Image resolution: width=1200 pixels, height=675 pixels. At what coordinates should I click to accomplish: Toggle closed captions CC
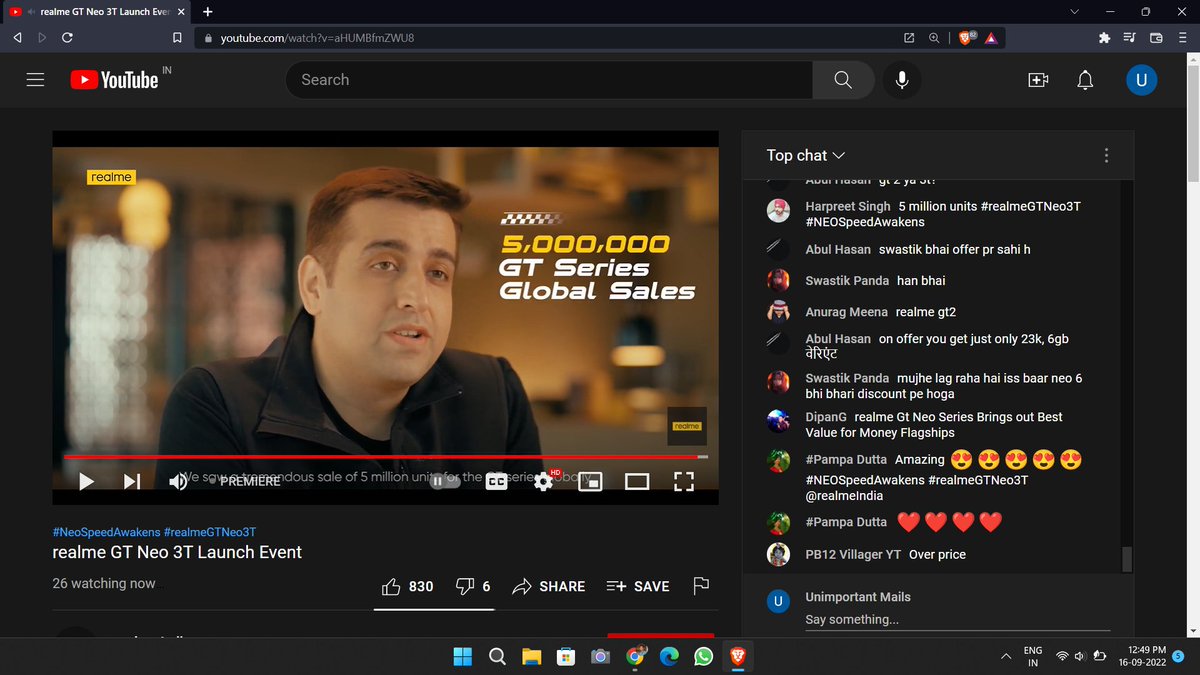click(x=496, y=481)
